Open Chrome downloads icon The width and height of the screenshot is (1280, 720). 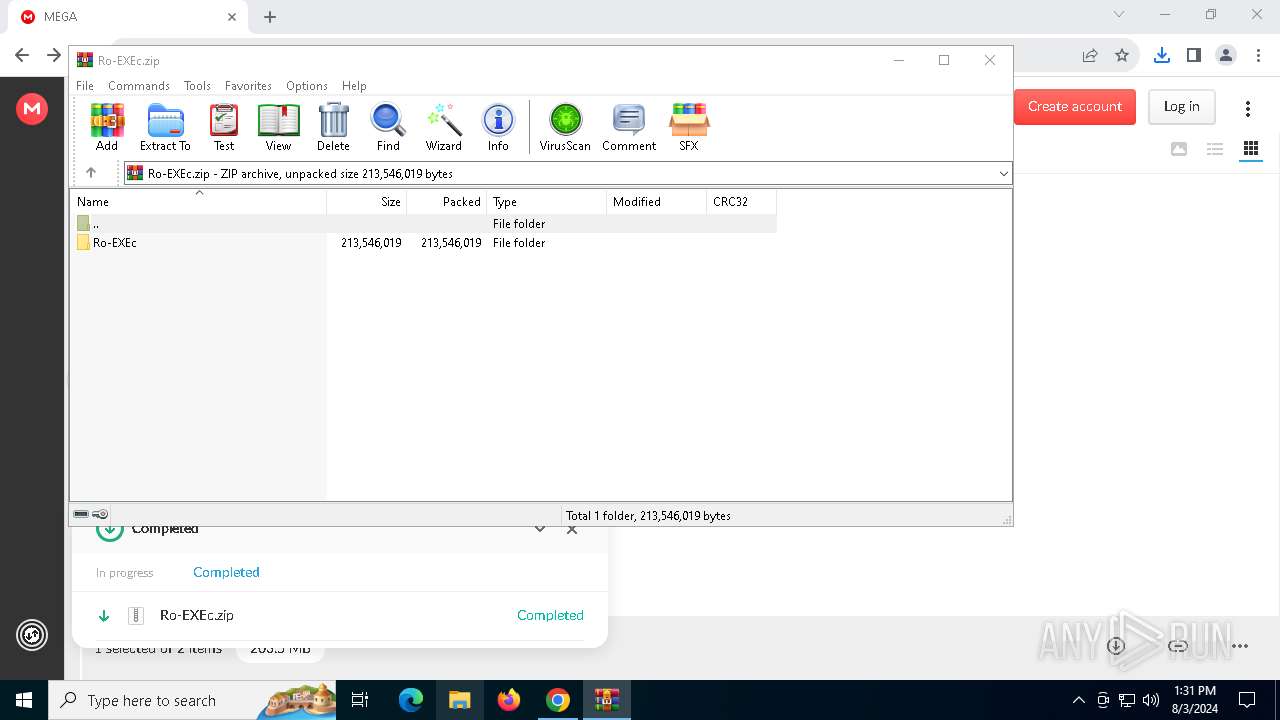pyautogui.click(x=1161, y=55)
